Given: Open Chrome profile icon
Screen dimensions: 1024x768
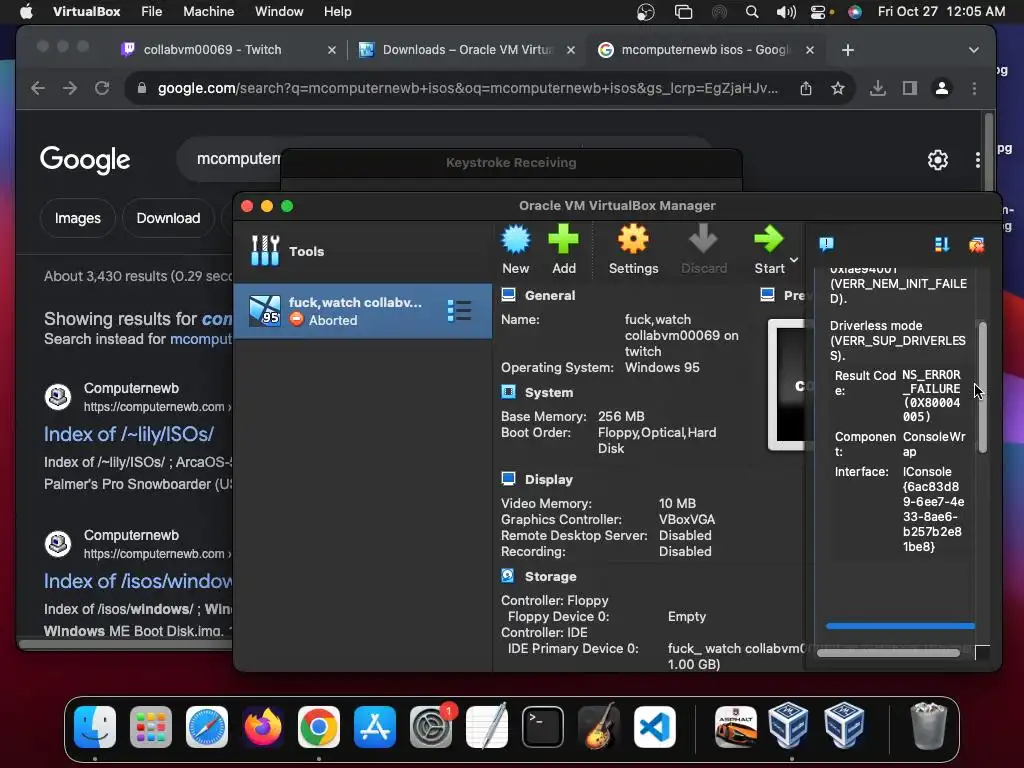Looking at the screenshot, I should (x=942, y=88).
